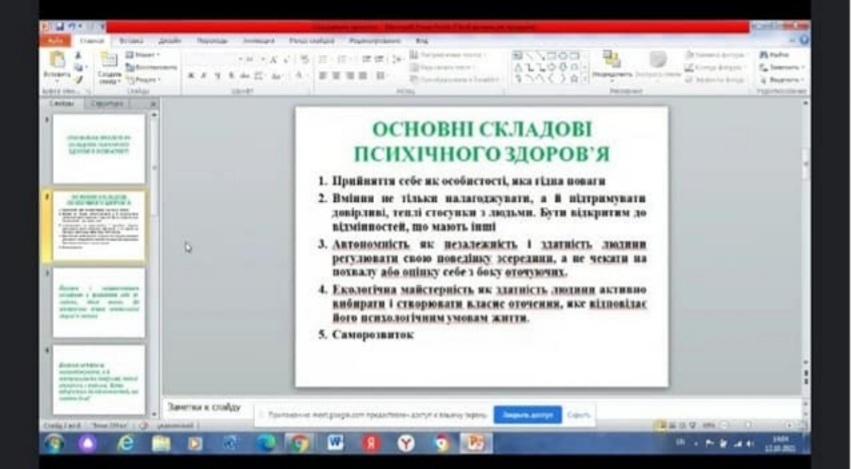Select the third slide thumbnail
852x469 pixels.
click(x=98, y=302)
